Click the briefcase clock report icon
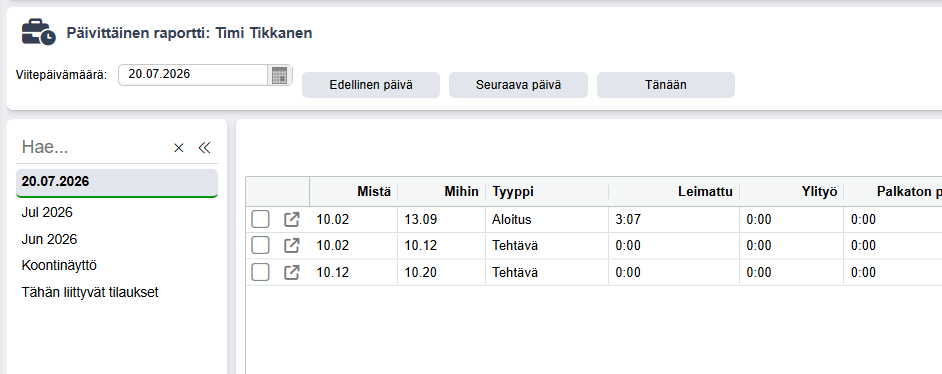 tap(38, 32)
